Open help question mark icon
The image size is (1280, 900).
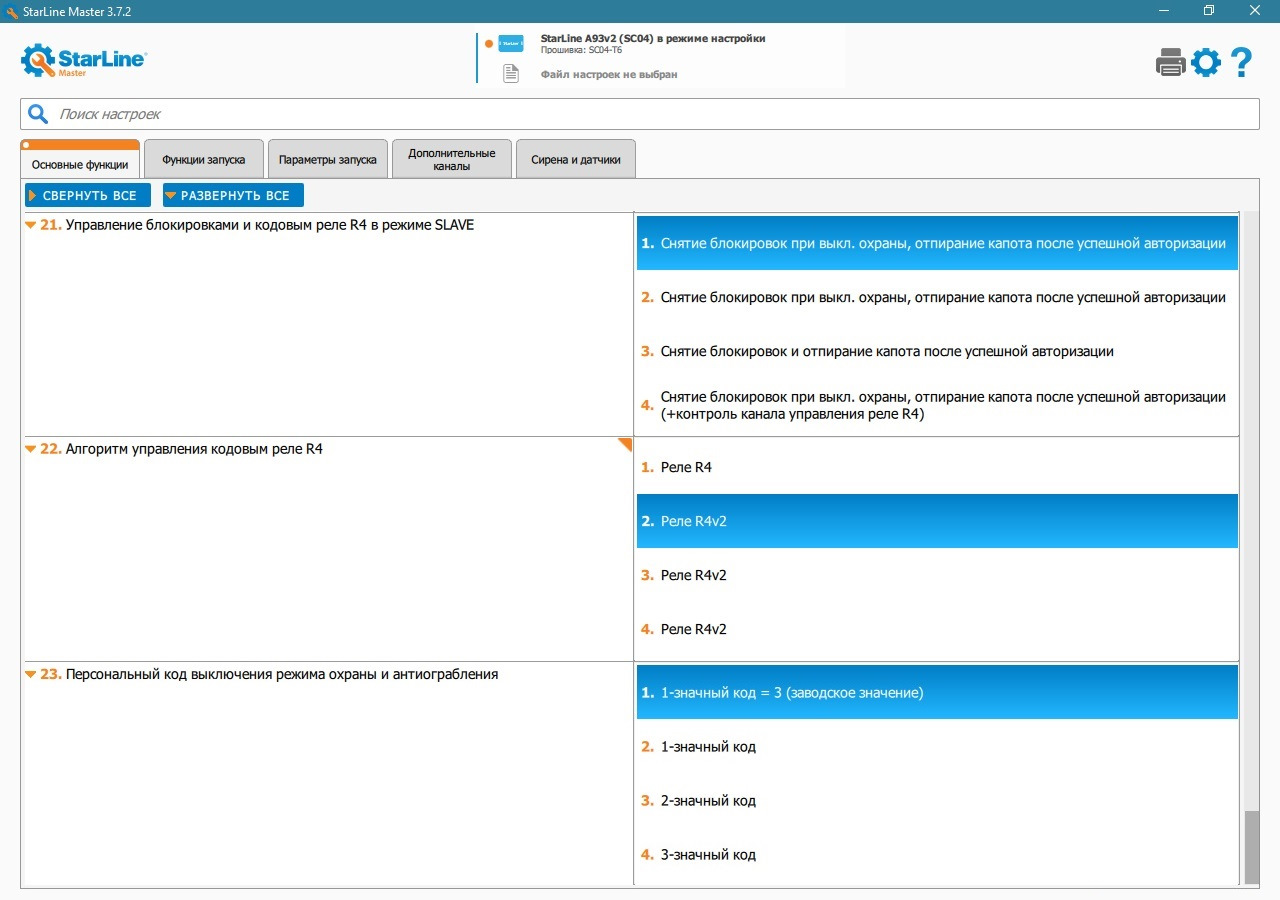pyautogui.click(x=1241, y=62)
